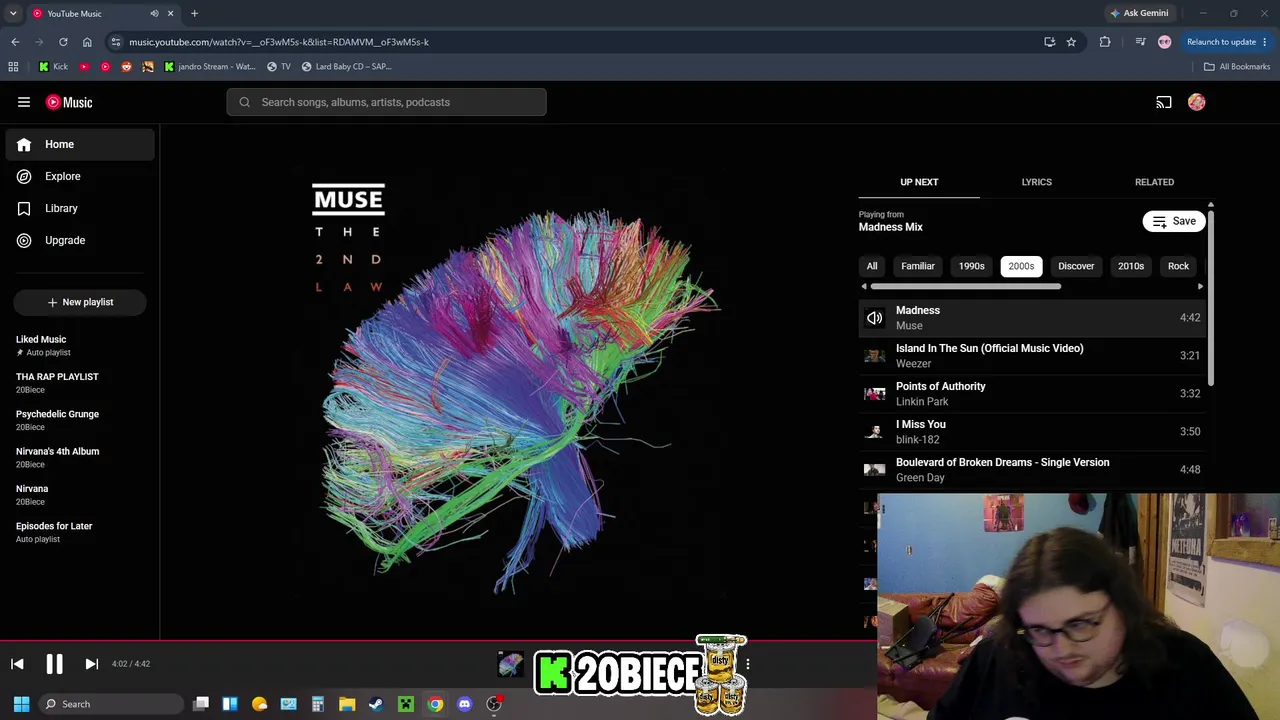Open Explore in the sidebar

click(80, 176)
